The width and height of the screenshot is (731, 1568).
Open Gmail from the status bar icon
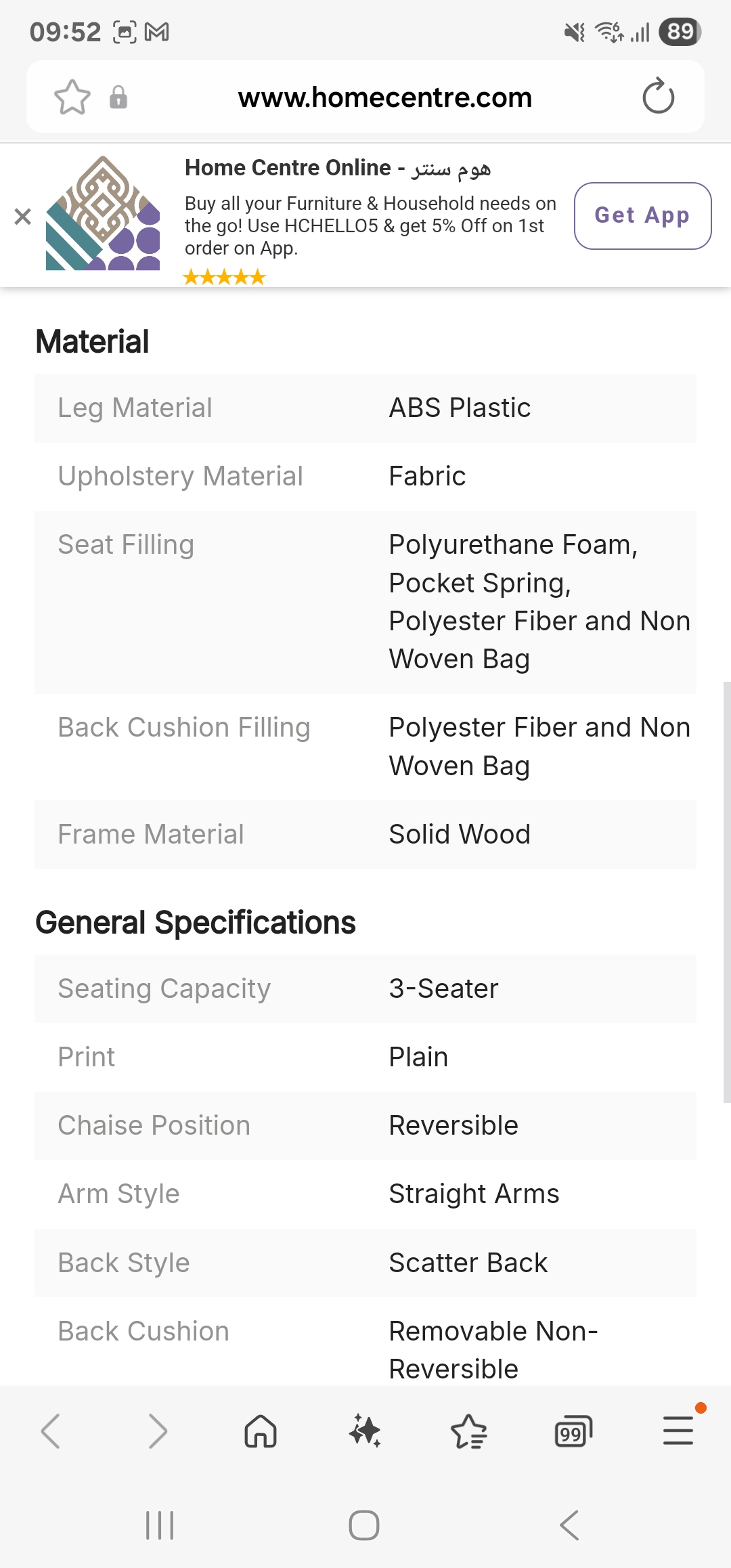click(x=157, y=30)
